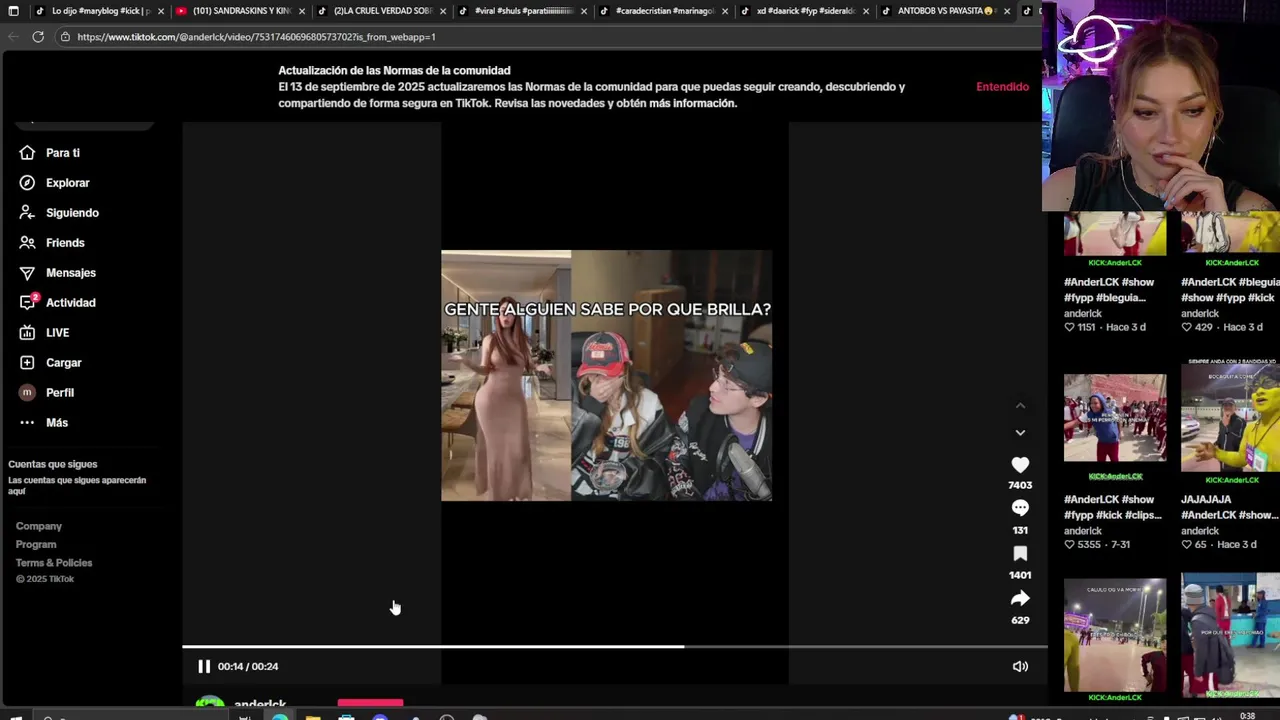Open the Program footer link
The height and width of the screenshot is (720, 1280).
[36, 544]
